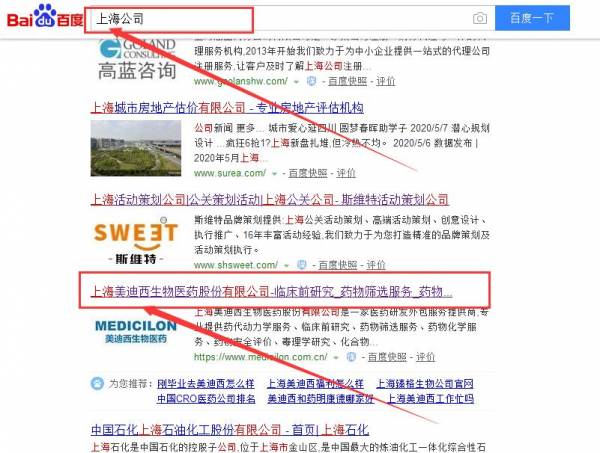The width and height of the screenshot is (600, 453).
Task: Expand dropdown arrow after www.shsweet.com
Action: click(x=286, y=265)
